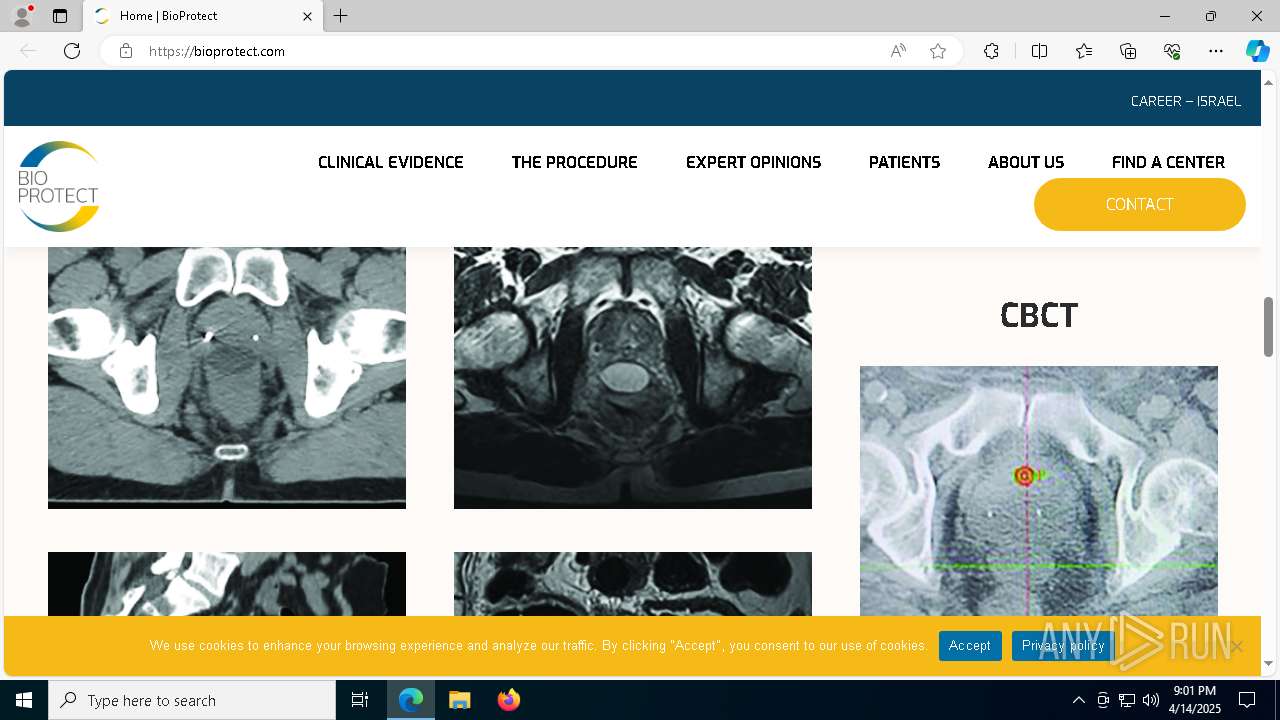The image size is (1280, 720).
Task: Open the Extensions puzzle icon
Action: 991,51
